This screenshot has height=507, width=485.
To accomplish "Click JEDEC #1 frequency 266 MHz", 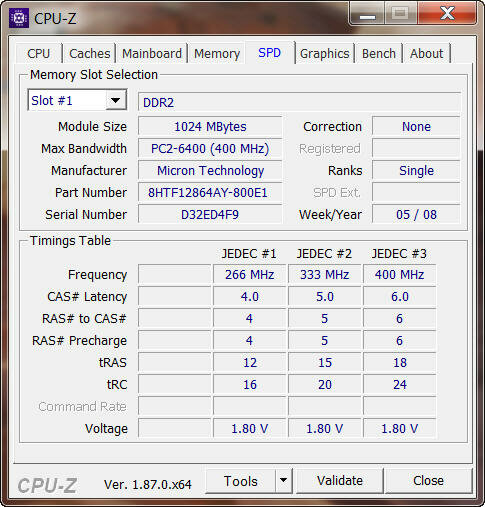I will coord(250,275).
